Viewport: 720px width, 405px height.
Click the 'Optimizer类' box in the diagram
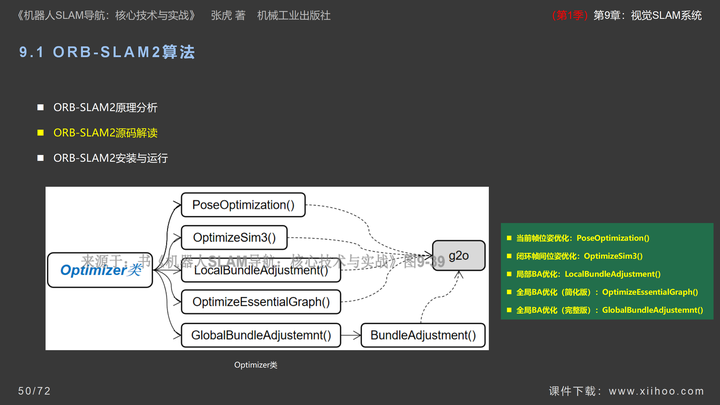100,270
